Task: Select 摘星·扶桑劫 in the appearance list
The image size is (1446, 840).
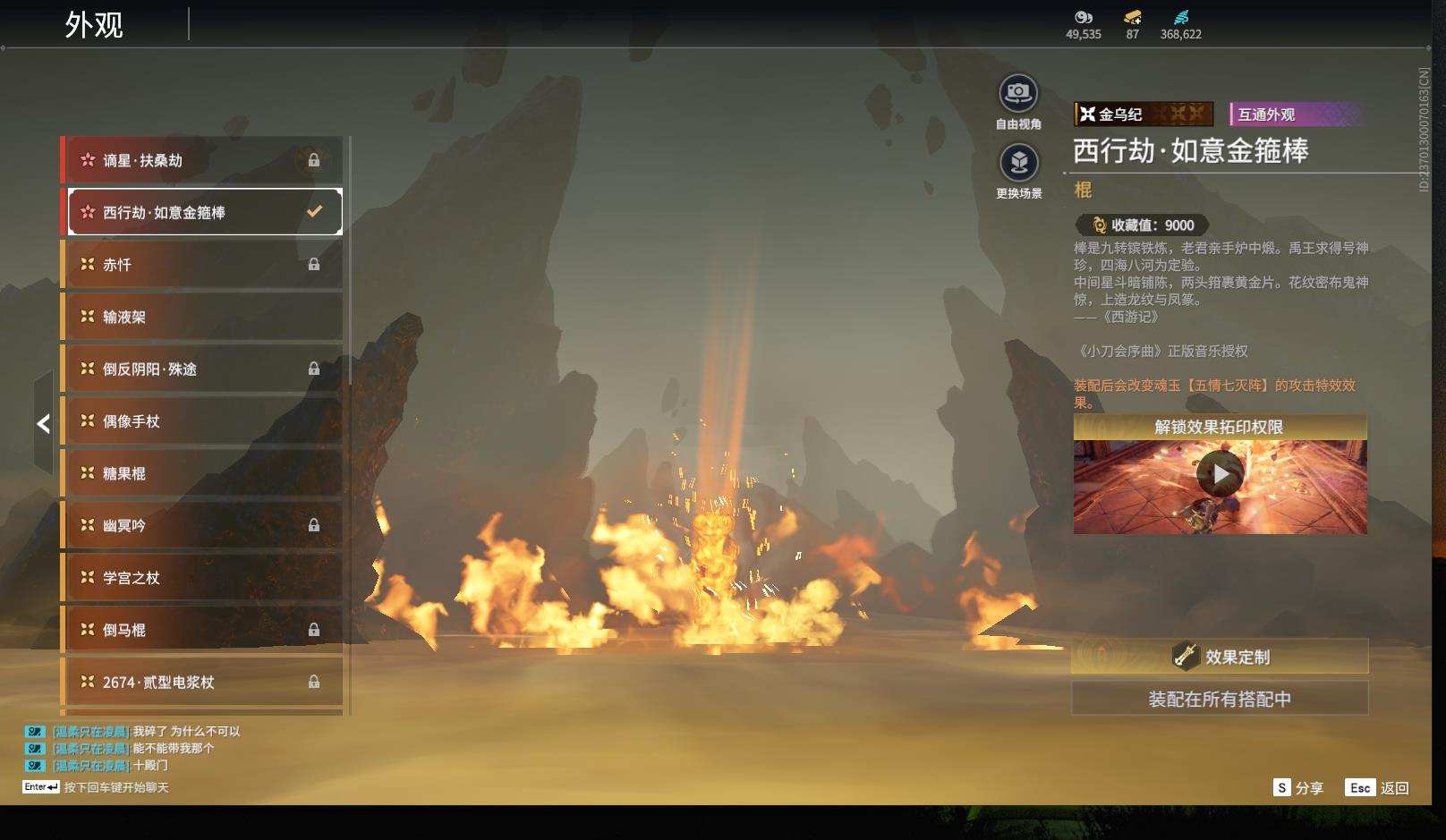Action: tap(202, 160)
